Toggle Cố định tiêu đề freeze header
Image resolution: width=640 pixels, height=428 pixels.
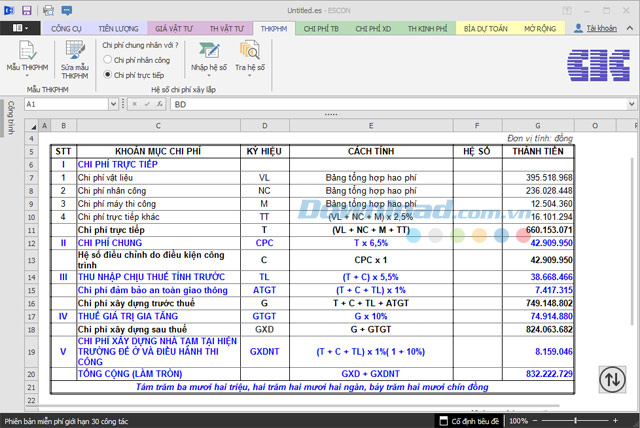coord(467,421)
